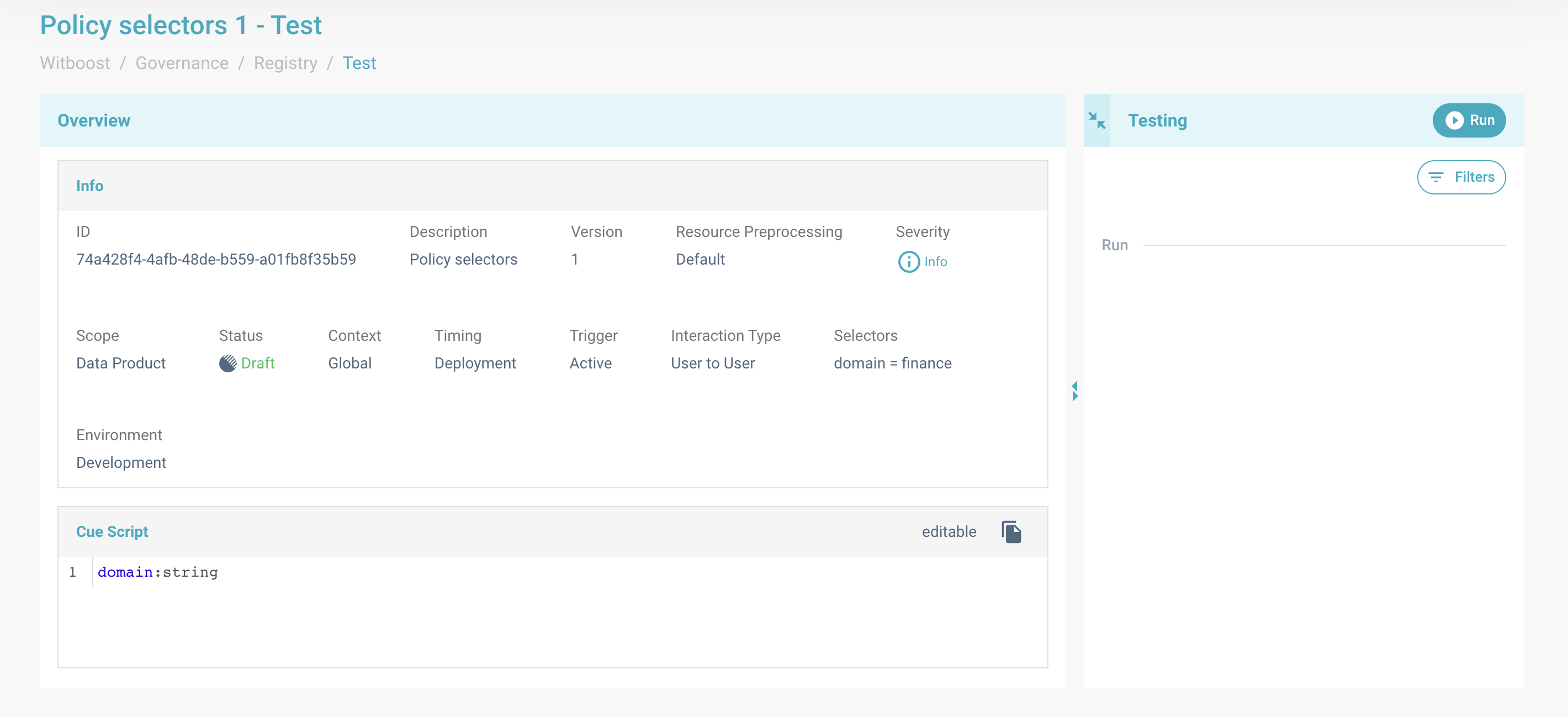
Task: Click the copy icon in Cue Script header
Action: coord(1011,532)
